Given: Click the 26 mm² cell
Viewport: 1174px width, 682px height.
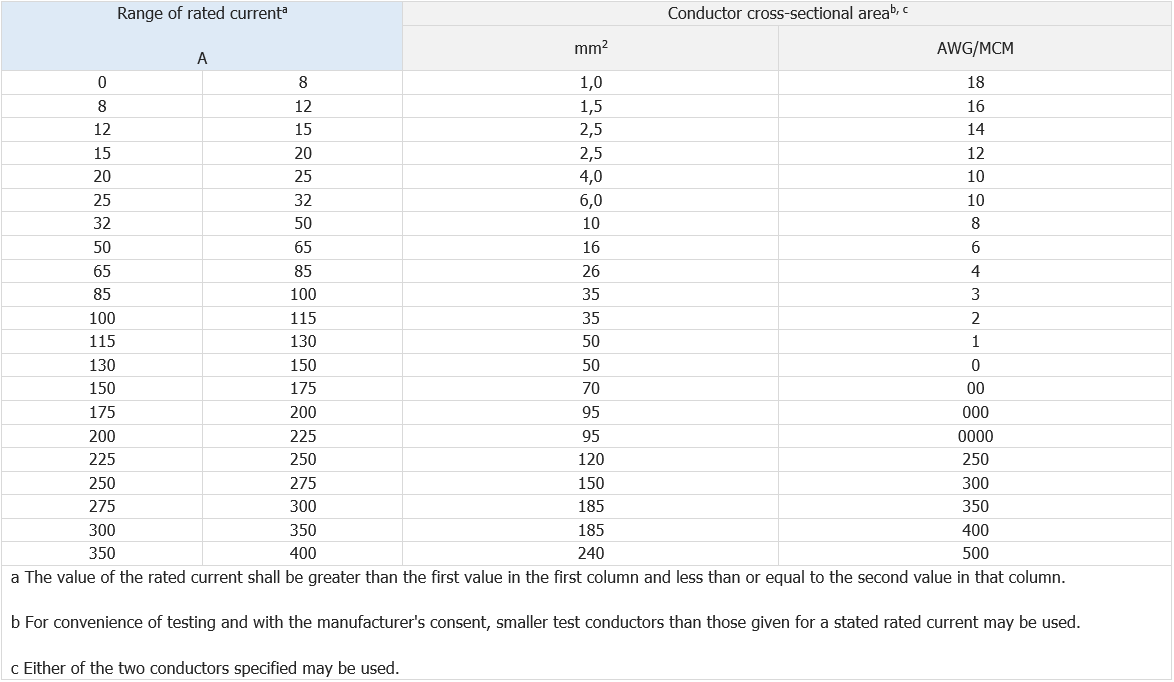Looking at the screenshot, I should coord(591,271).
